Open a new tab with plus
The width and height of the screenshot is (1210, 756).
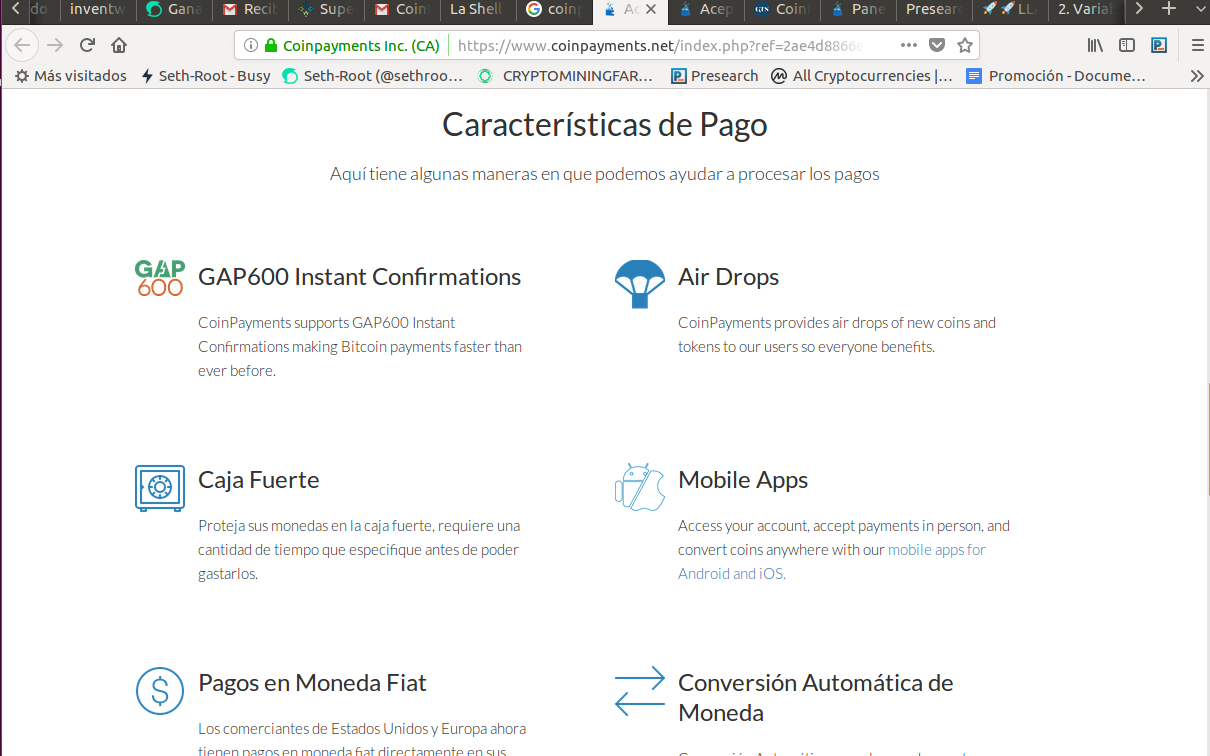(1168, 9)
